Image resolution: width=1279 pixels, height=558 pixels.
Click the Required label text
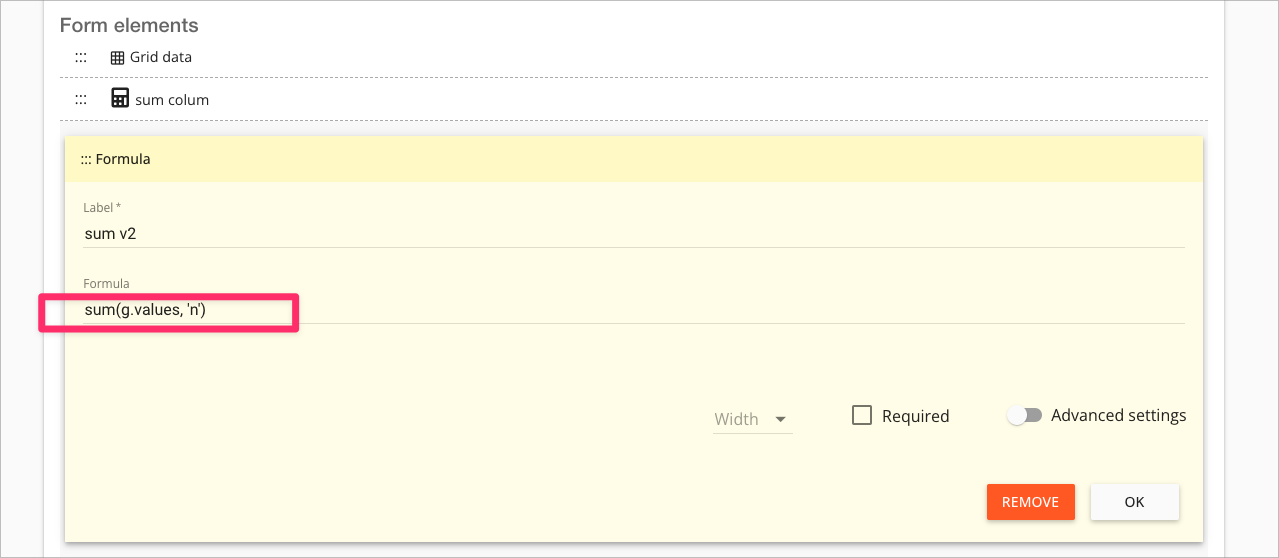pos(915,416)
